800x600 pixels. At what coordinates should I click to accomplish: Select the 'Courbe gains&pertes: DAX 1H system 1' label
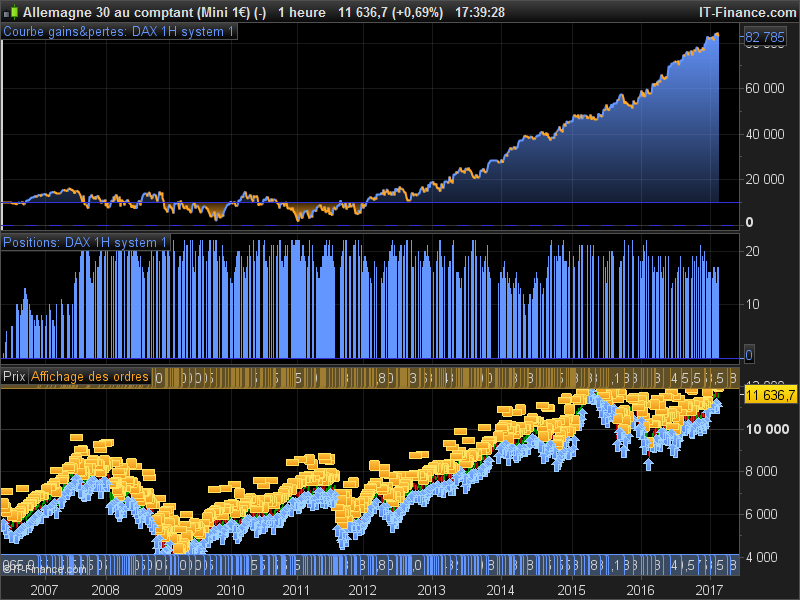tap(119, 32)
